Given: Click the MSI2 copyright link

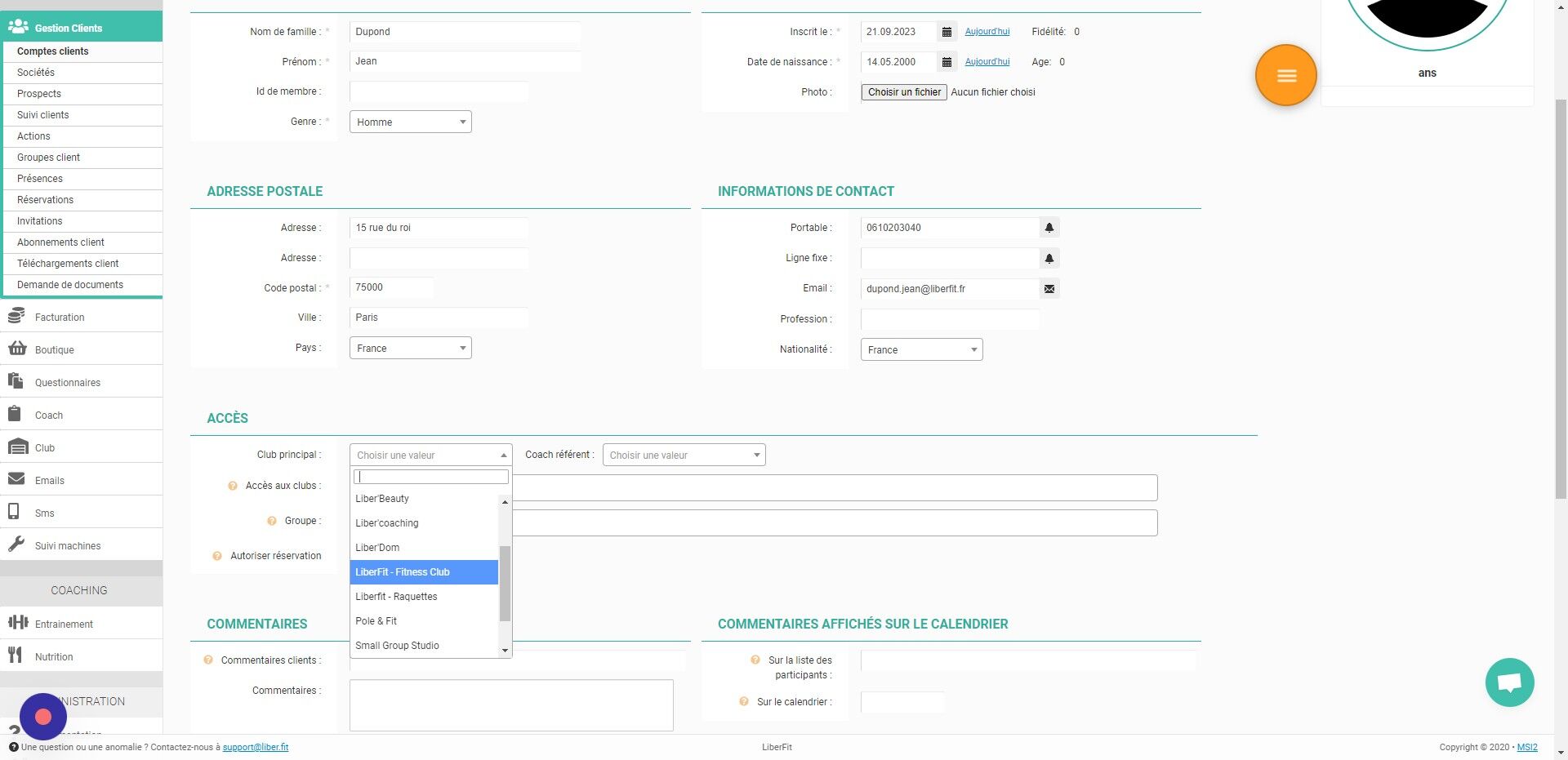Looking at the screenshot, I should 1527,747.
